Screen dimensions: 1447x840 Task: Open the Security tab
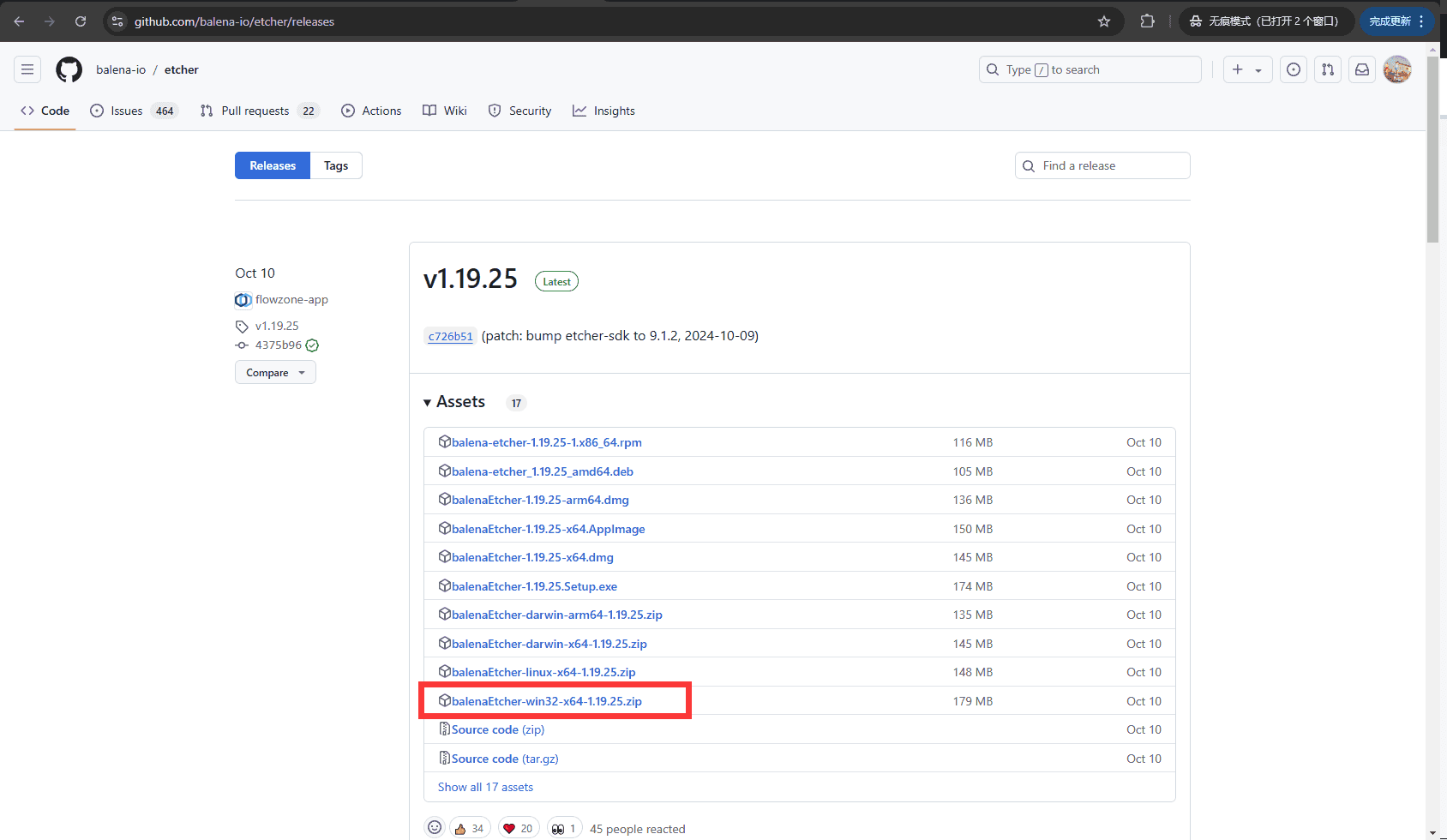click(519, 111)
